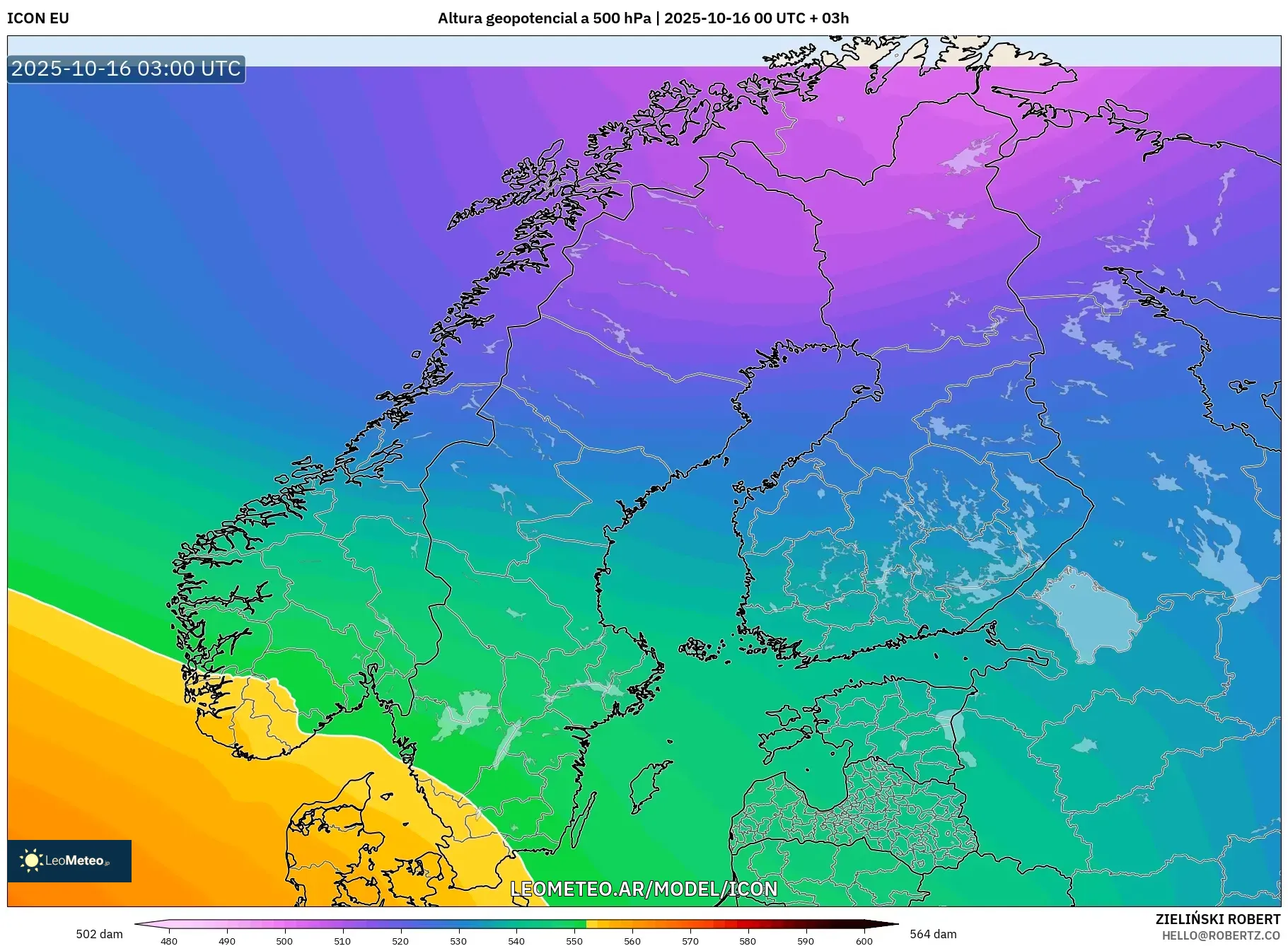This screenshot has height=946, width=1288.
Task: Click the 600 tick label on colorbar
Action: point(864,940)
